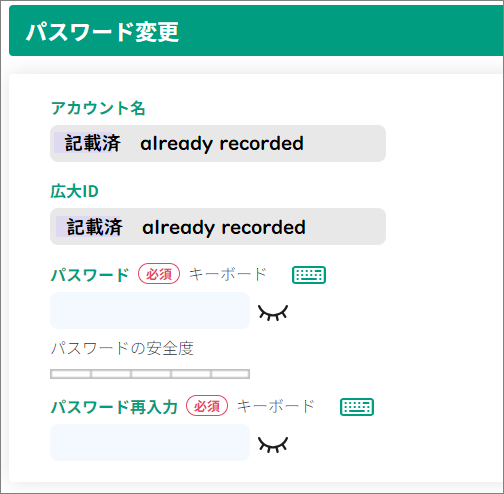504x494 pixels.
Task: Click the first segment of strength meter
Action: click(x=71, y=374)
